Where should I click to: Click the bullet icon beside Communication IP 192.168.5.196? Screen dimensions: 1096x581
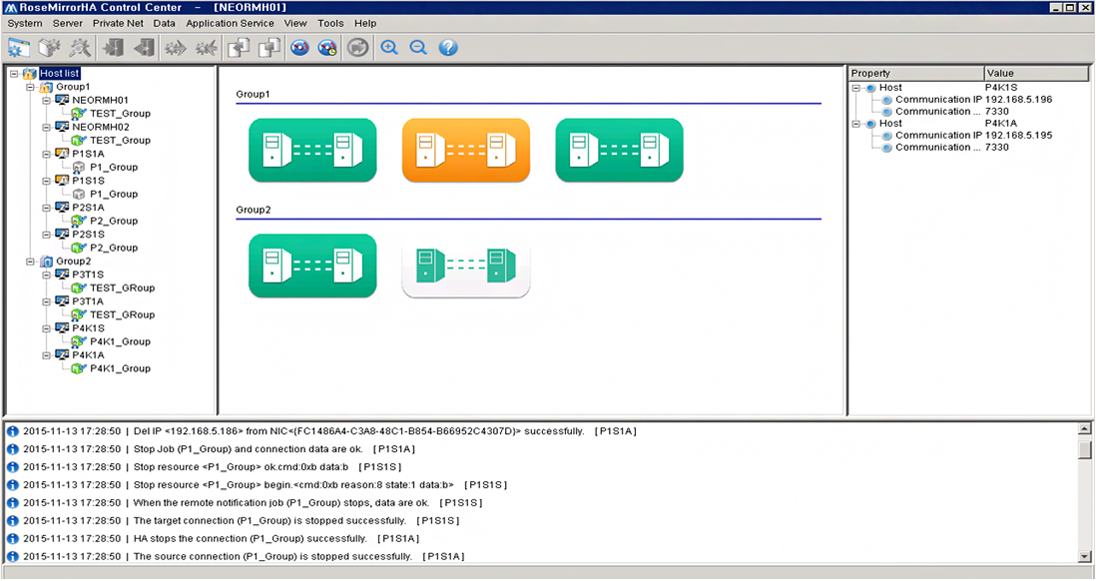pos(887,100)
